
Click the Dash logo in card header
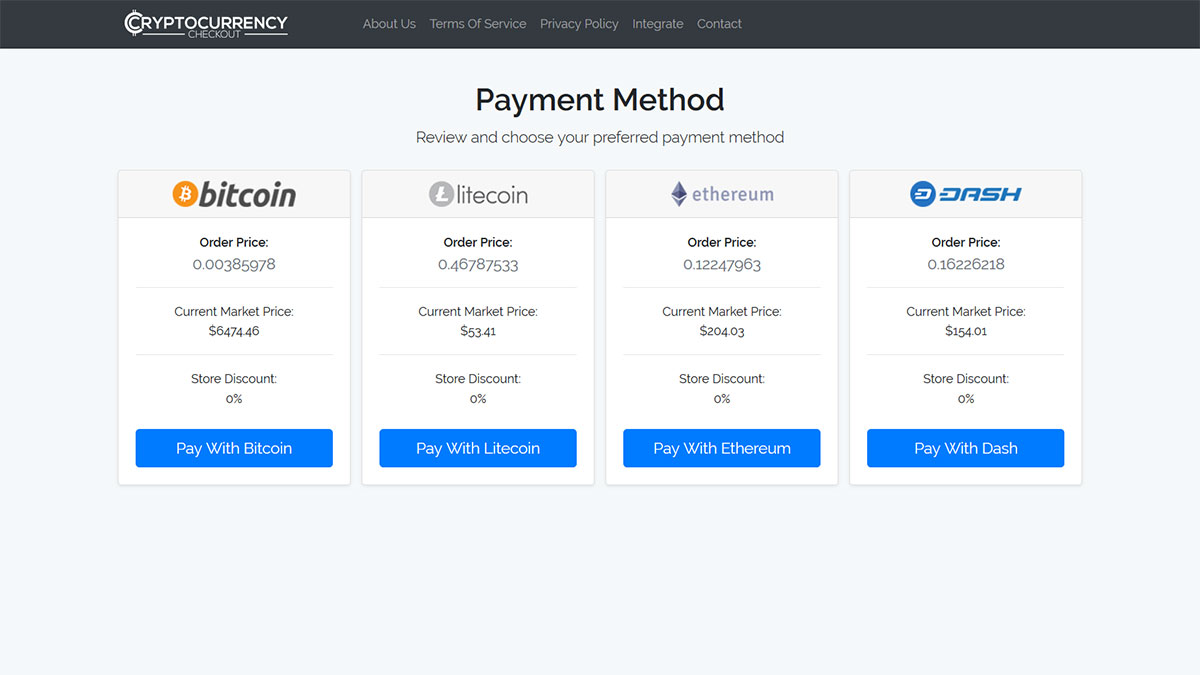[966, 194]
